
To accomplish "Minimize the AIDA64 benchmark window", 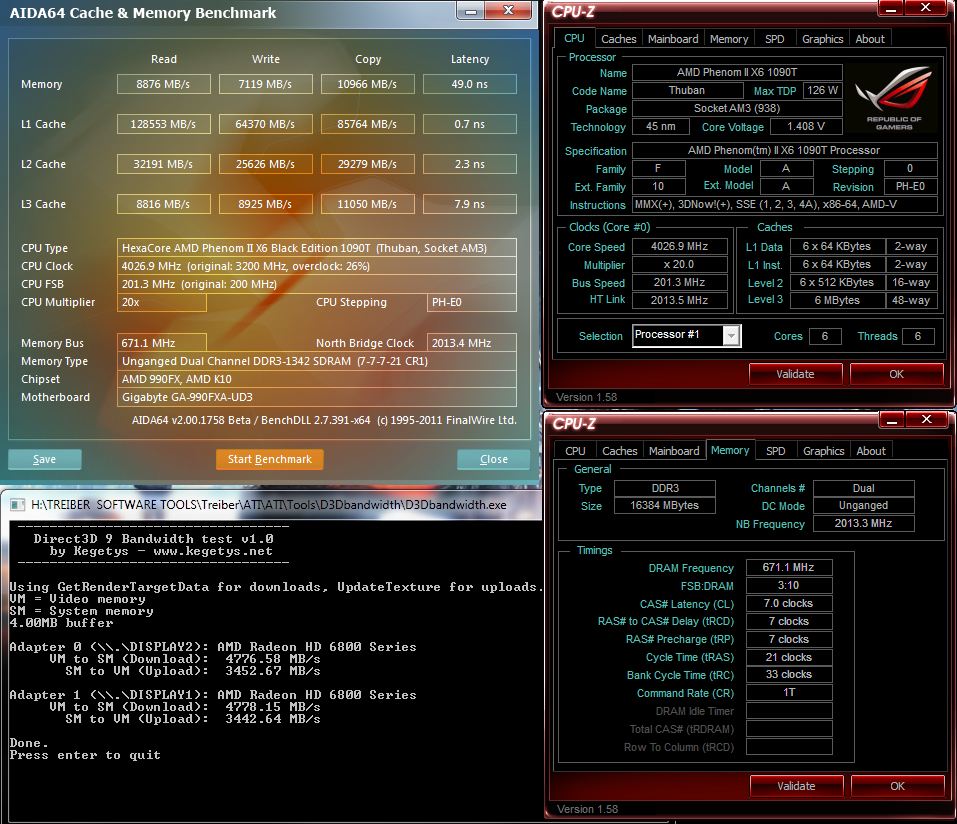I will click(471, 11).
